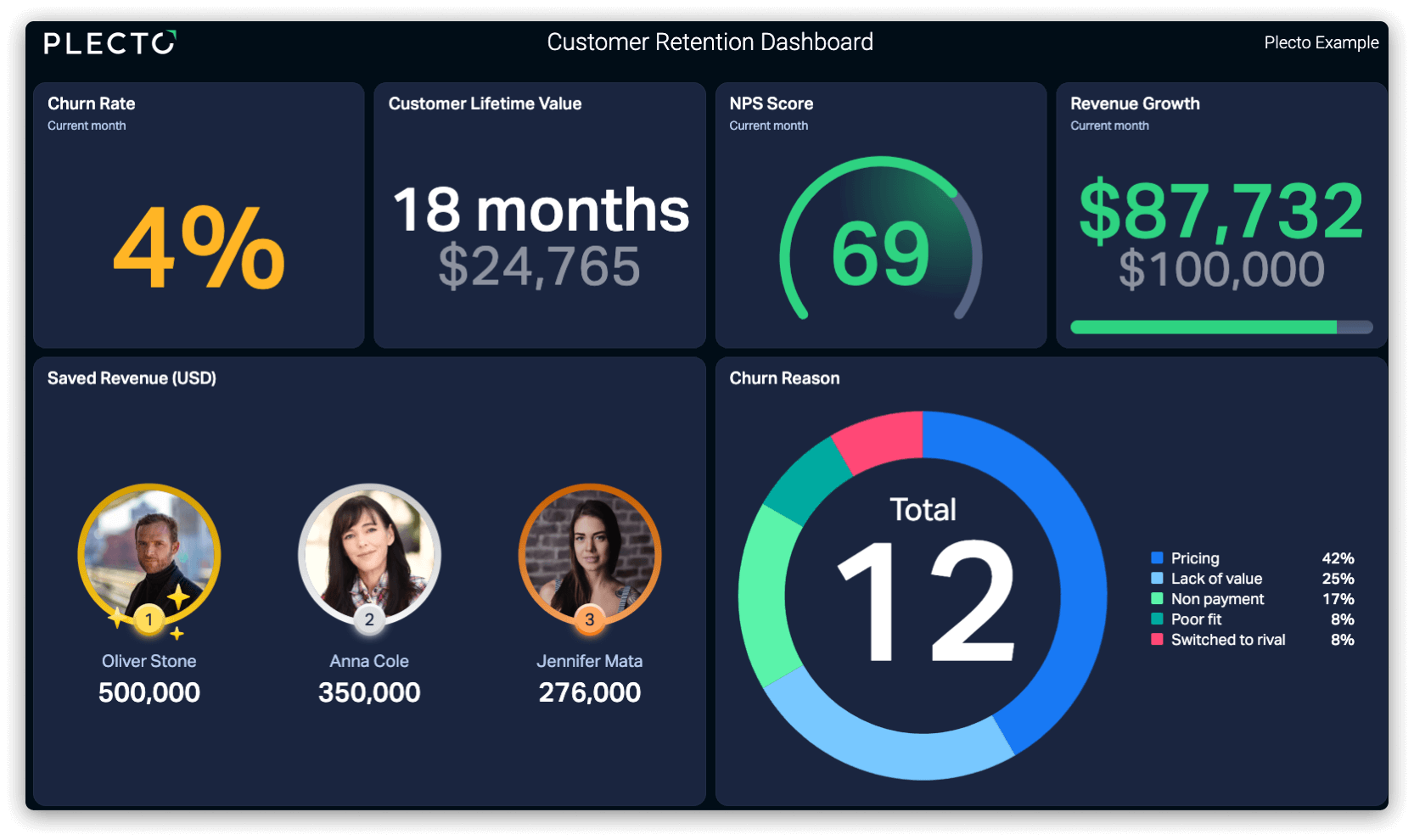Click the 4% churn rate value
Viewport: 1414px width, 840px height.
(x=199, y=248)
